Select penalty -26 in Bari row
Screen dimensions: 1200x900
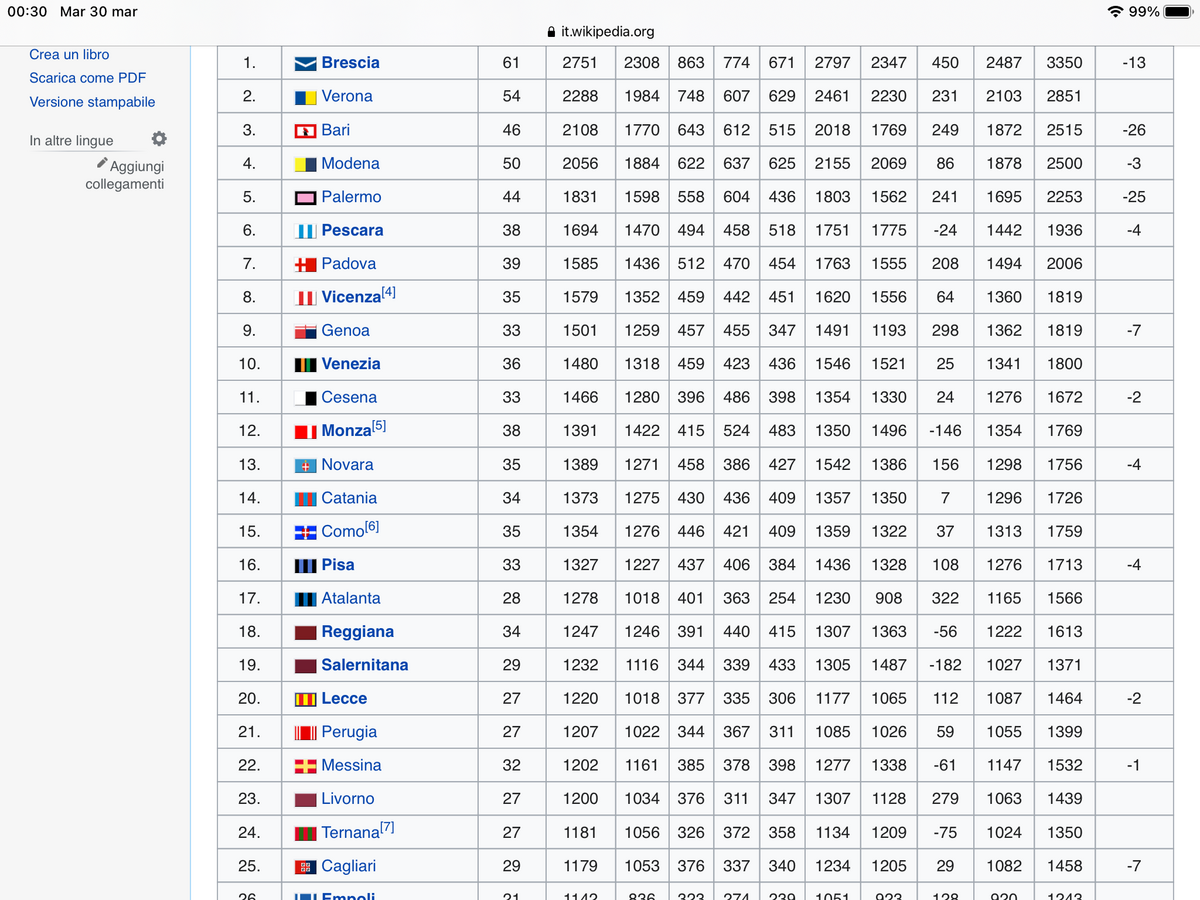point(1134,130)
